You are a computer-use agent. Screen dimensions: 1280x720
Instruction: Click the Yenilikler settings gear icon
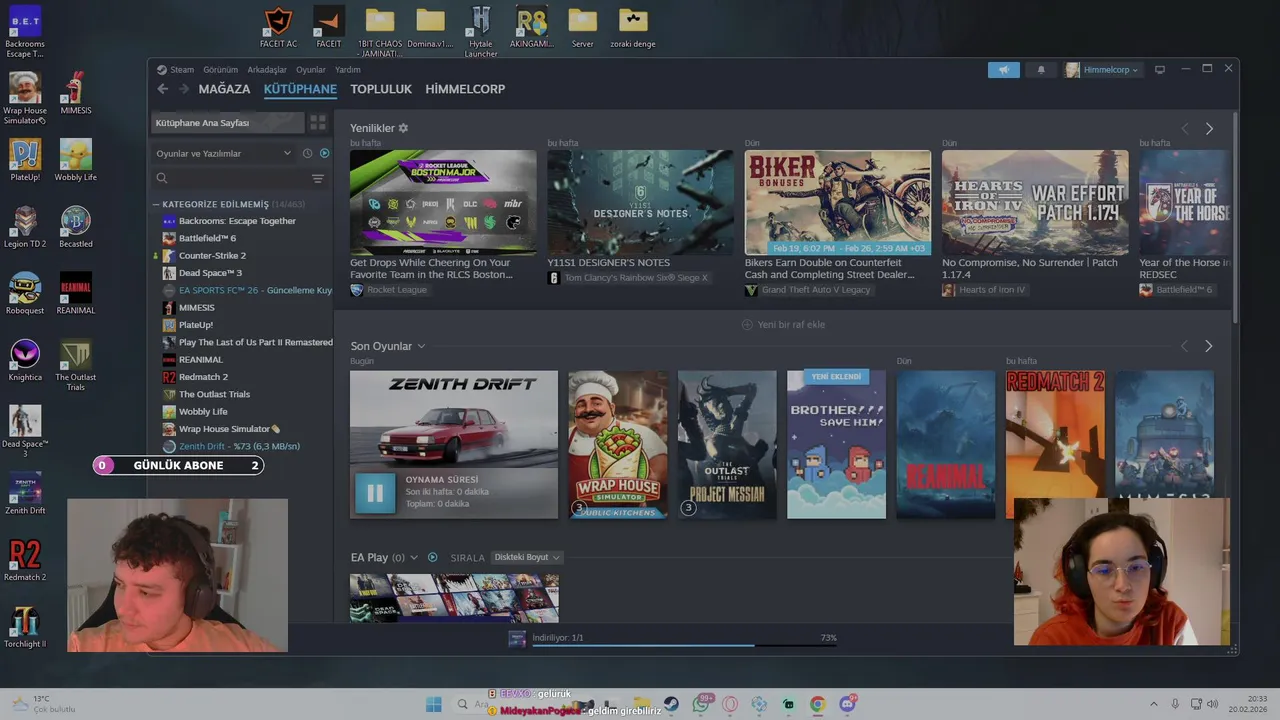coord(403,128)
